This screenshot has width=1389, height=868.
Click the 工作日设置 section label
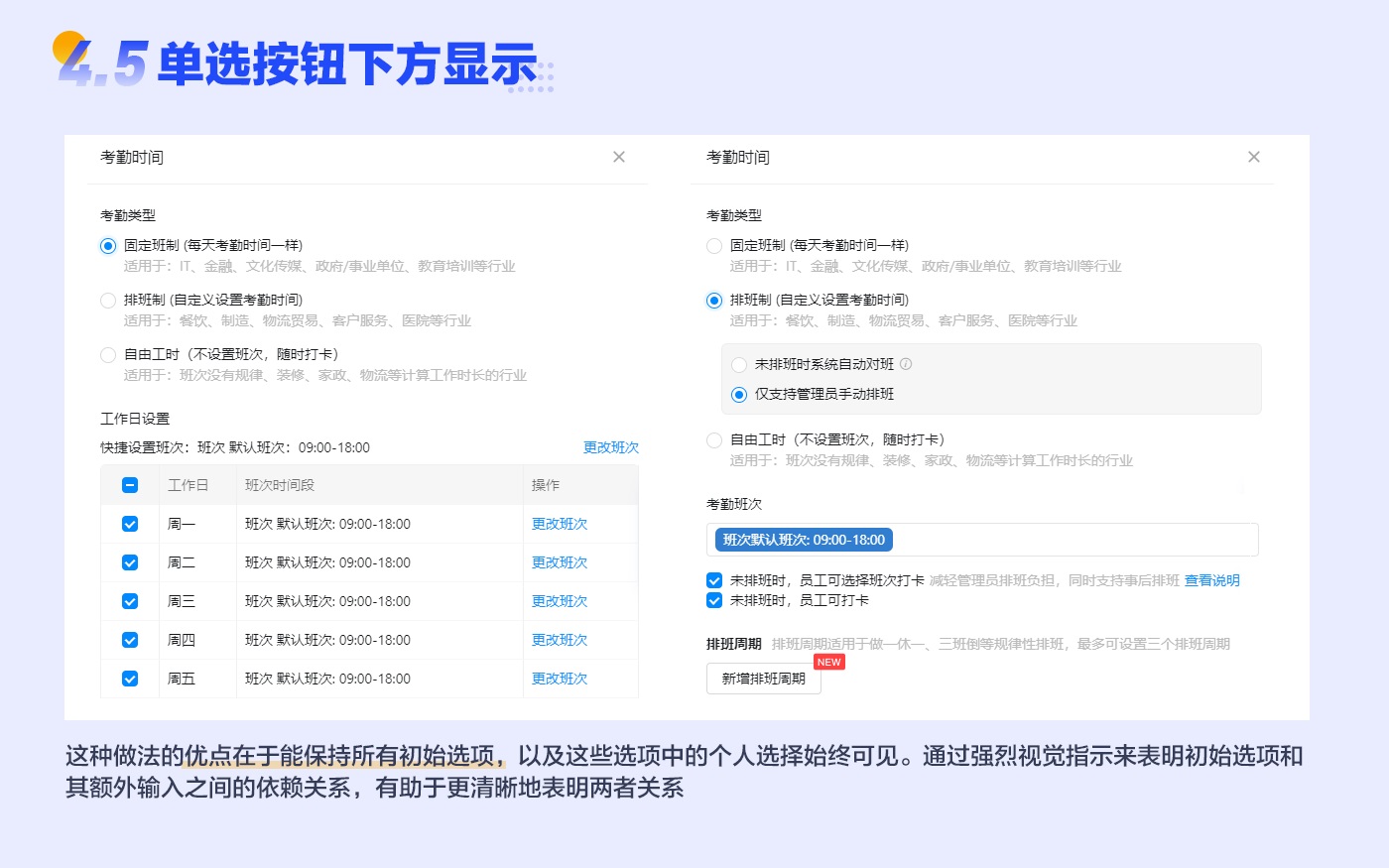pyautogui.click(x=135, y=419)
